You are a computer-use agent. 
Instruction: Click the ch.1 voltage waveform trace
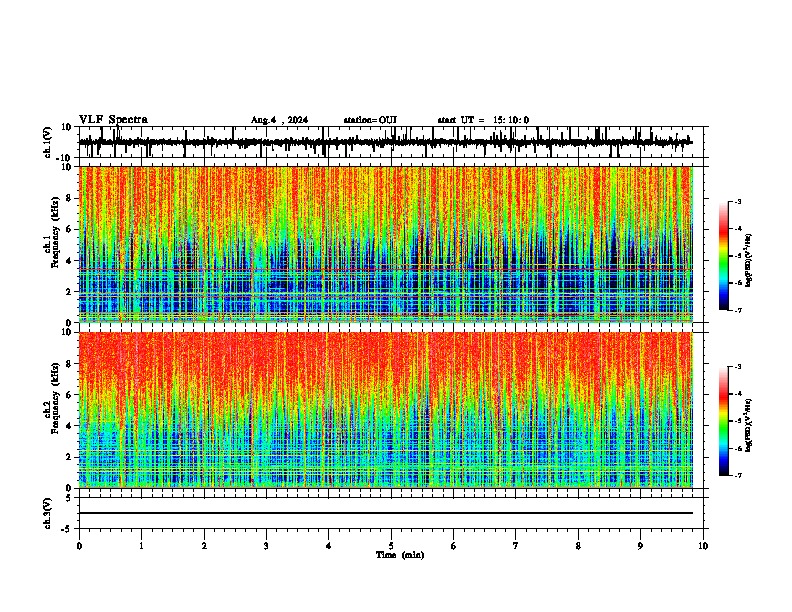point(385,142)
